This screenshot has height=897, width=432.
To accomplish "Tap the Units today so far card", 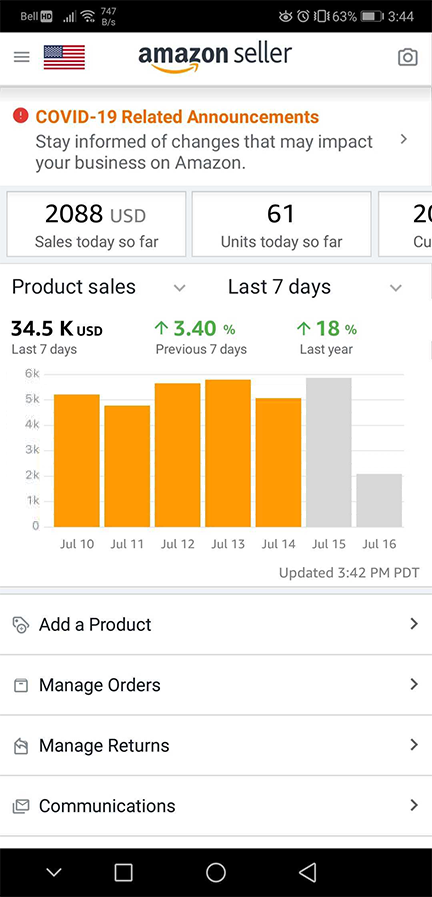I will (281, 224).
